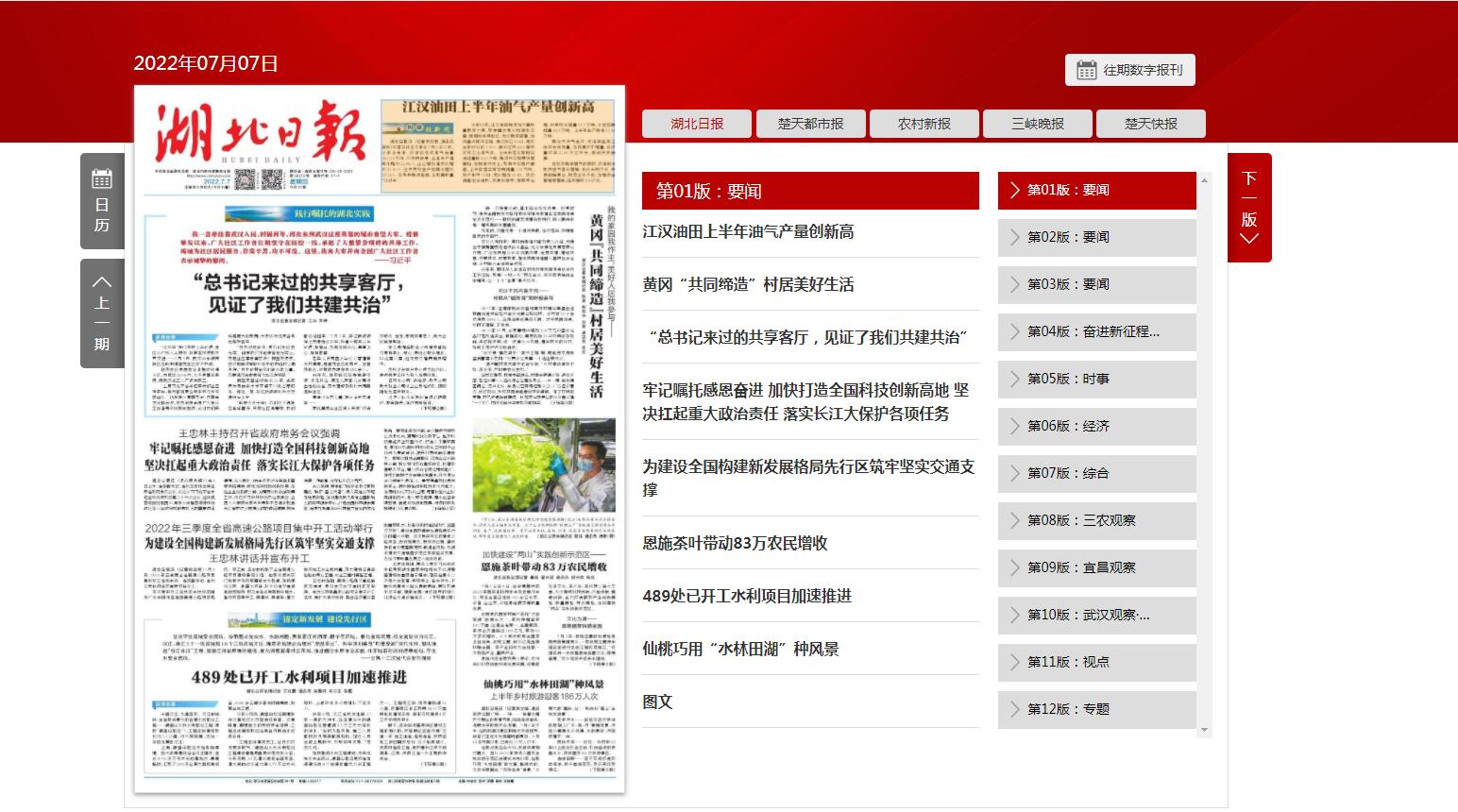Switch to the 三峡晚报 newspaper tab

click(x=1037, y=124)
